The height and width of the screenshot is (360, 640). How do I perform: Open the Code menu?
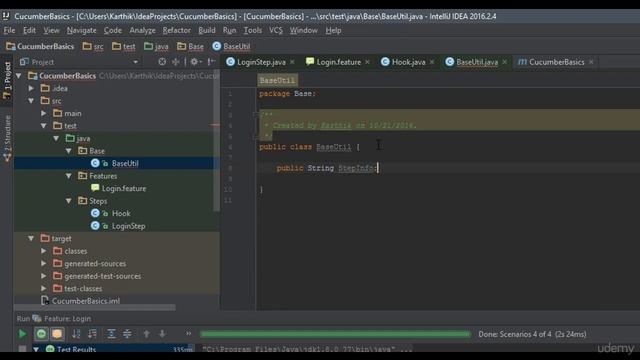point(113,30)
